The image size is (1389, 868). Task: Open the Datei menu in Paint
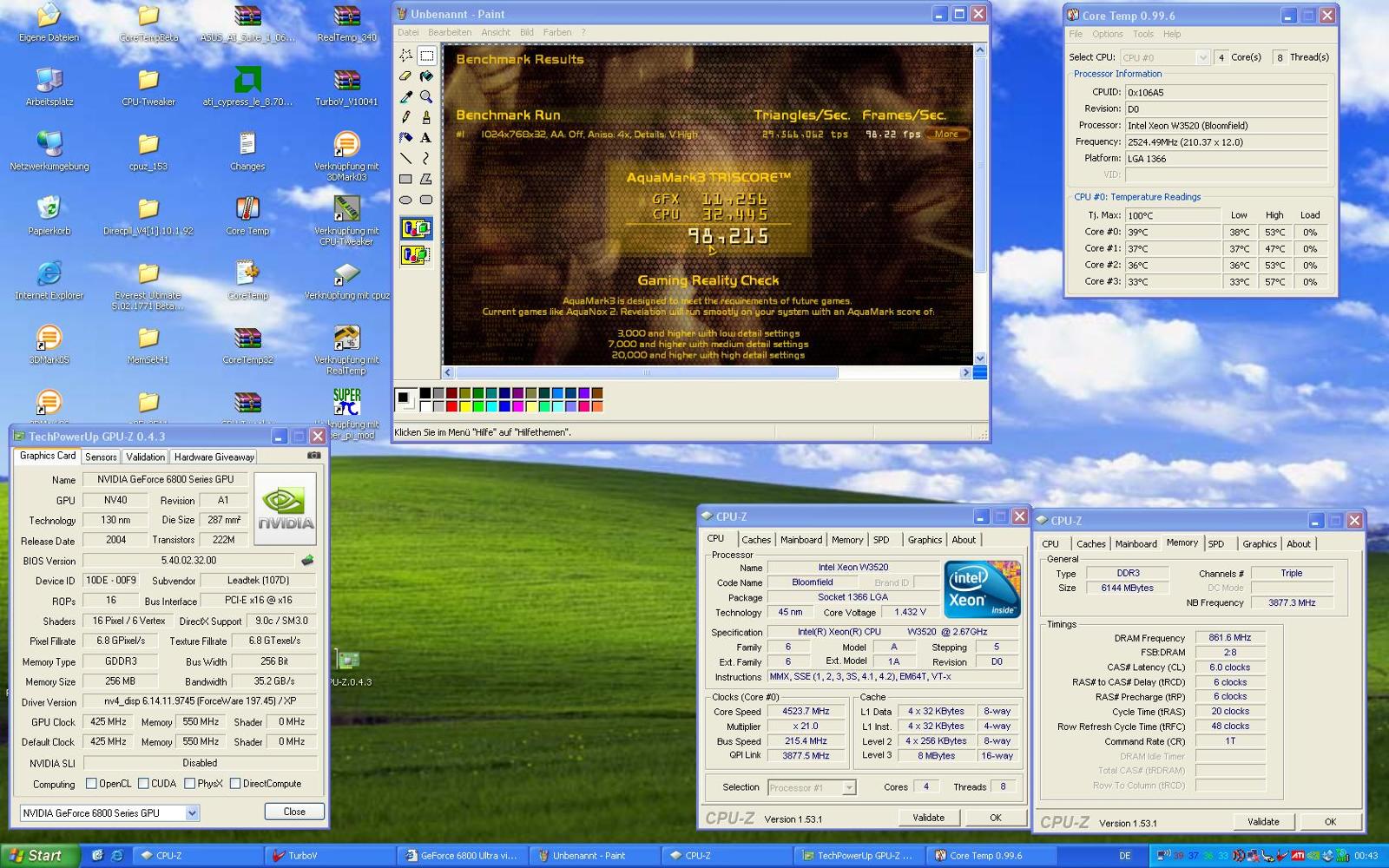[x=408, y=32]
